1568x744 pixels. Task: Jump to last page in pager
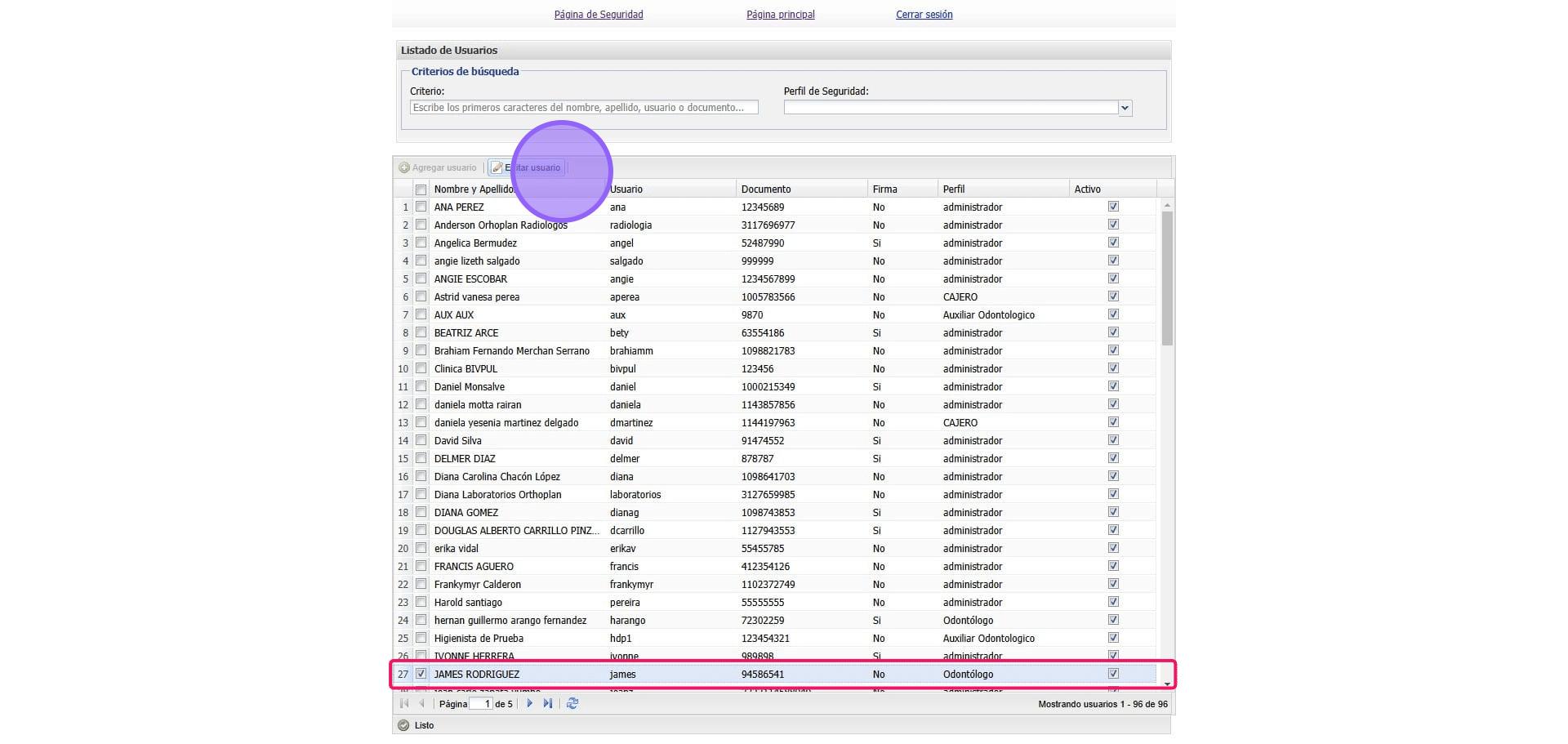click(548, 703)
